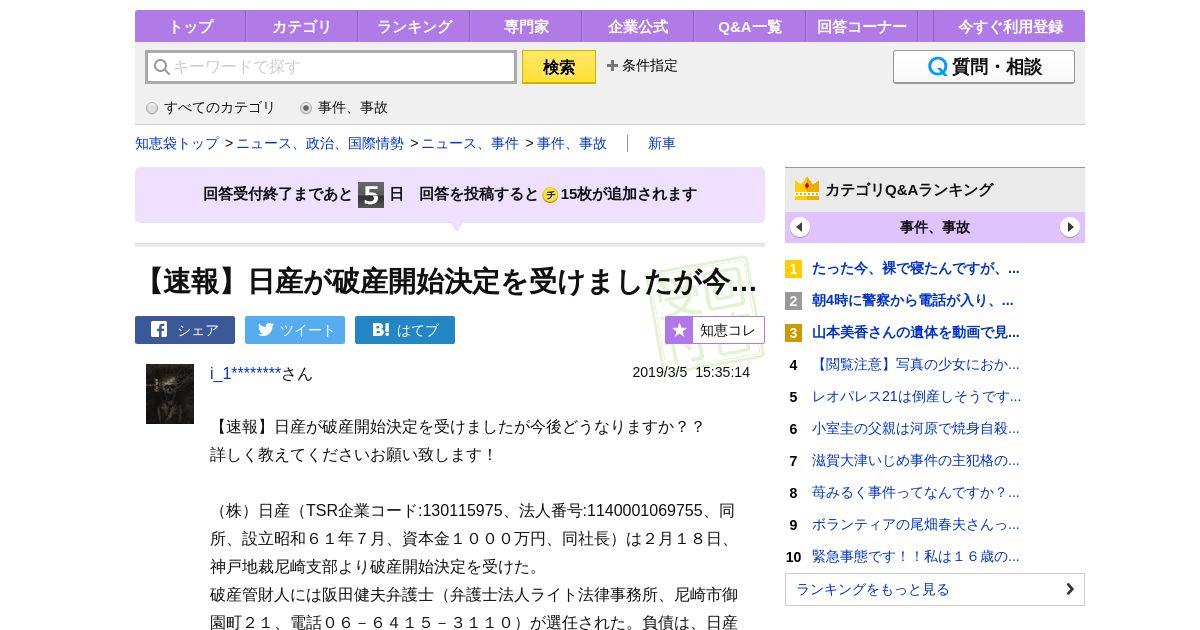Share via Facebook シェア button
The width and height of the screenshot is (1200, 630).
tap(185, 330)
